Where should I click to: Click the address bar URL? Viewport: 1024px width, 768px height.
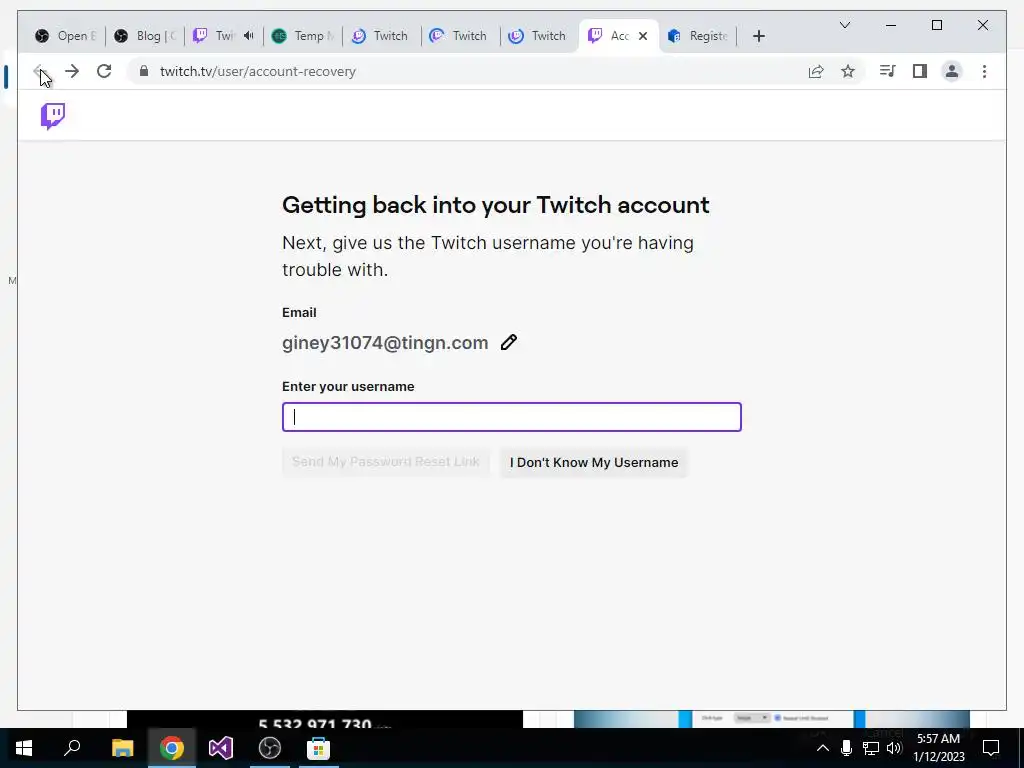[x=257, y=71]
